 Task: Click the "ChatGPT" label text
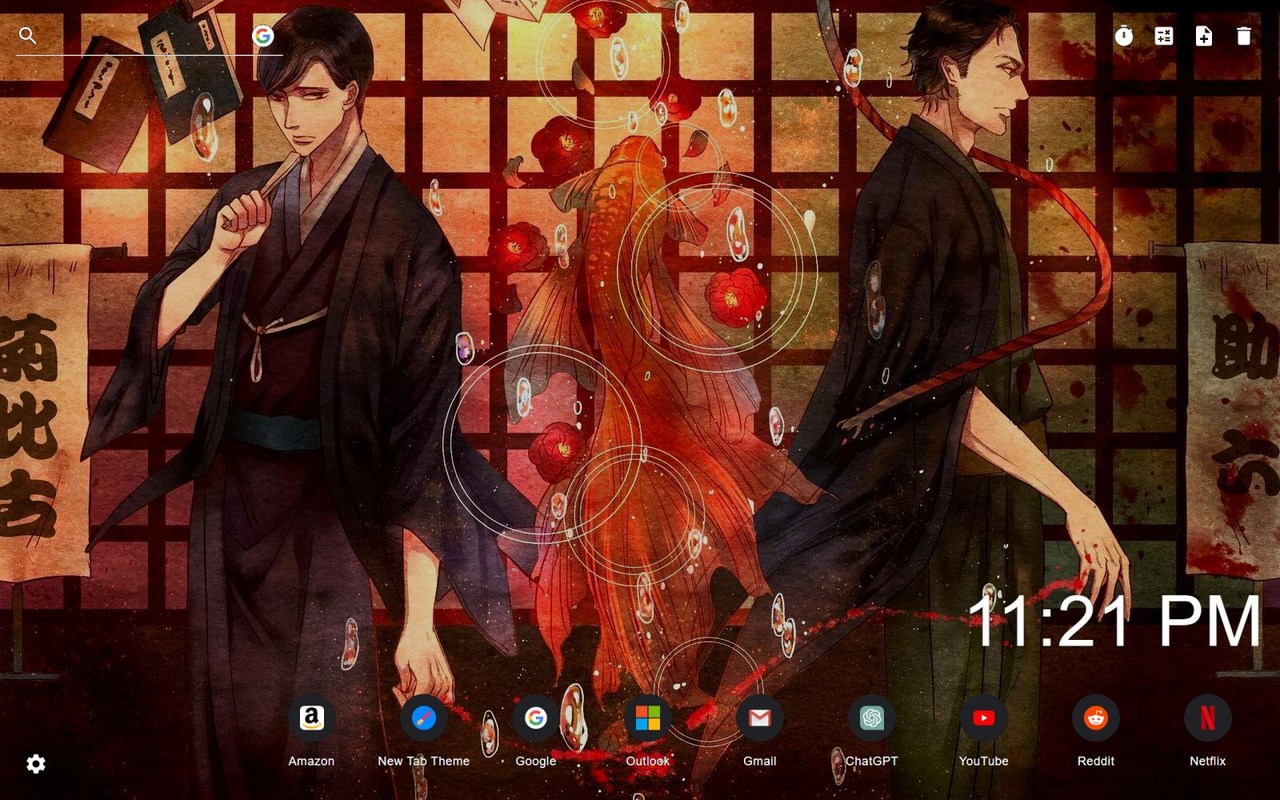click(x=872, y=761)
